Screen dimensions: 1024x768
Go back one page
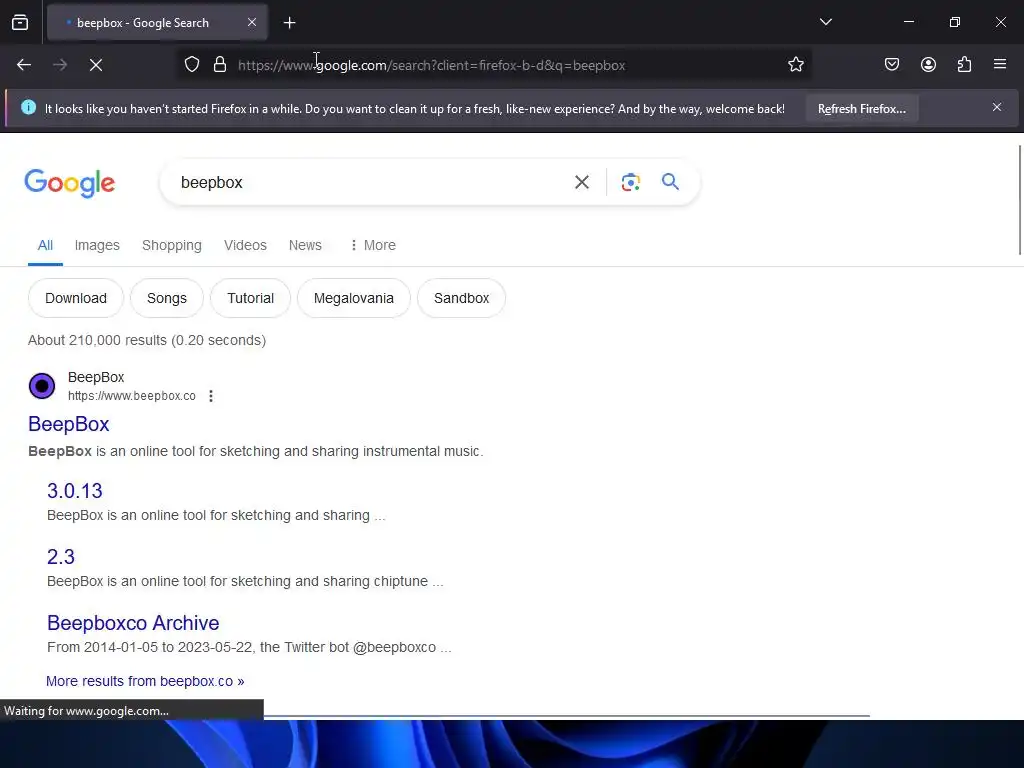pyautogui.click(x=24, y=65)
